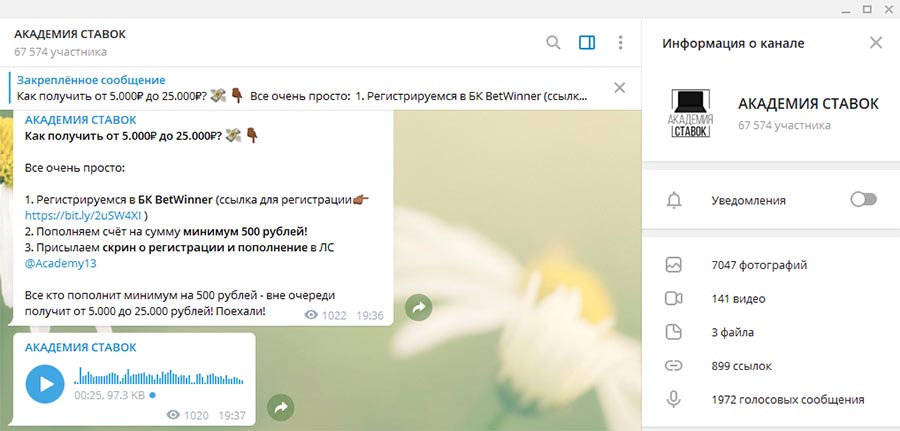Click the links chain icon
900x431 pixels.
[673, 366]
